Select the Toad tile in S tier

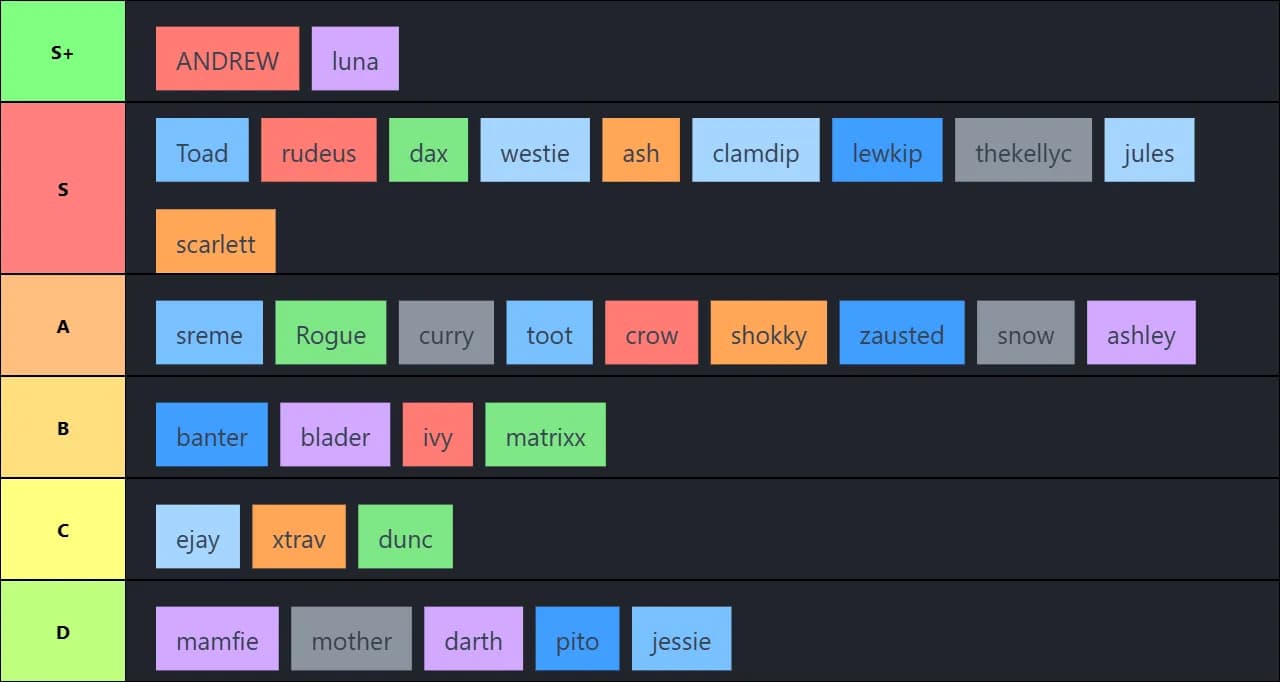202,151
